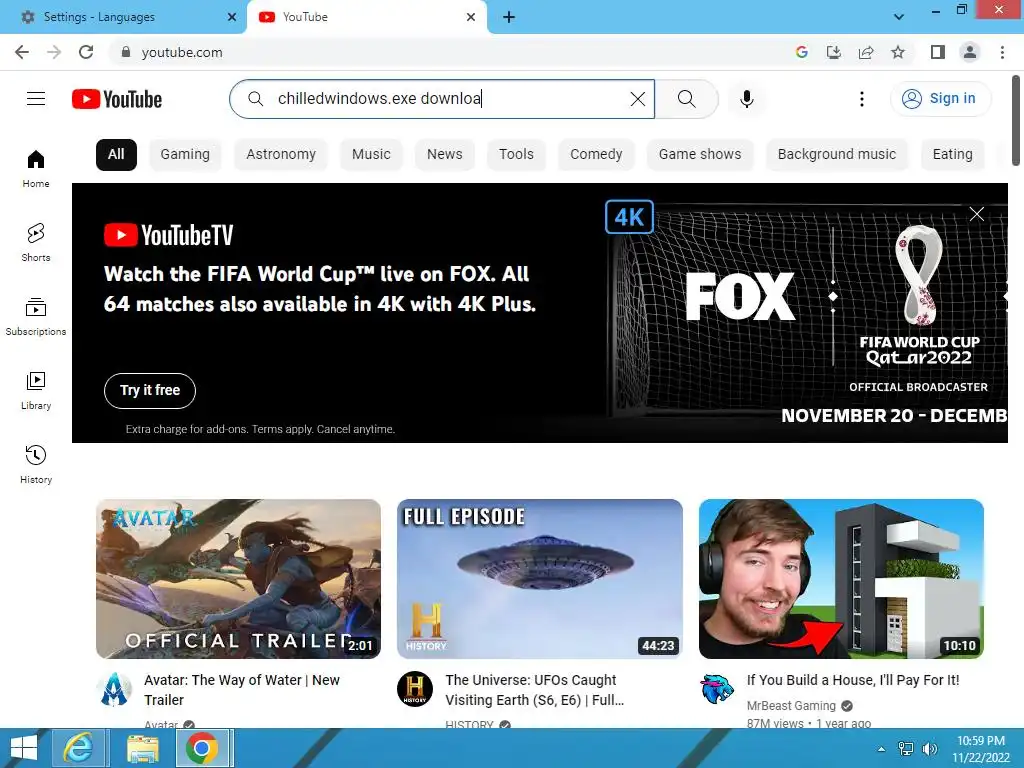Start voice search with microphone icon

pyautogui.click(x=746, y=99)
